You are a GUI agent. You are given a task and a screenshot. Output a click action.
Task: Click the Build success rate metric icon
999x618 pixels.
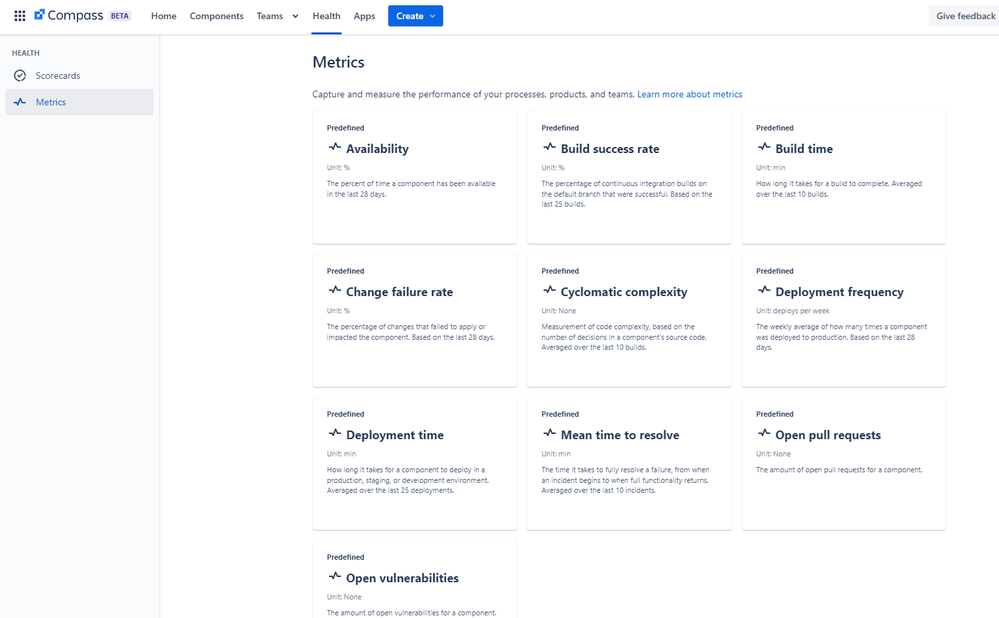[549, 148]
